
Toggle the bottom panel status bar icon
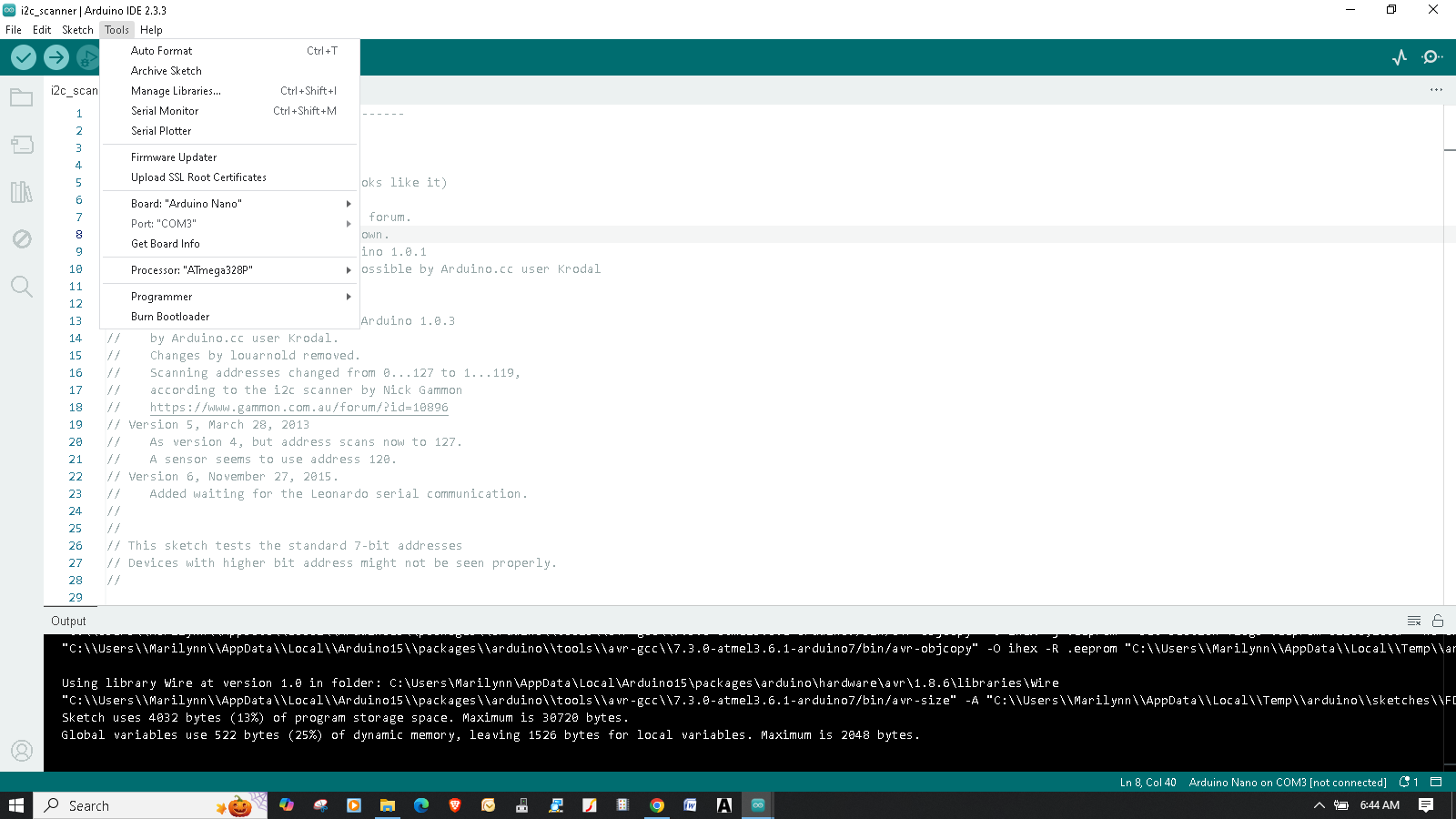(1437, 782)
